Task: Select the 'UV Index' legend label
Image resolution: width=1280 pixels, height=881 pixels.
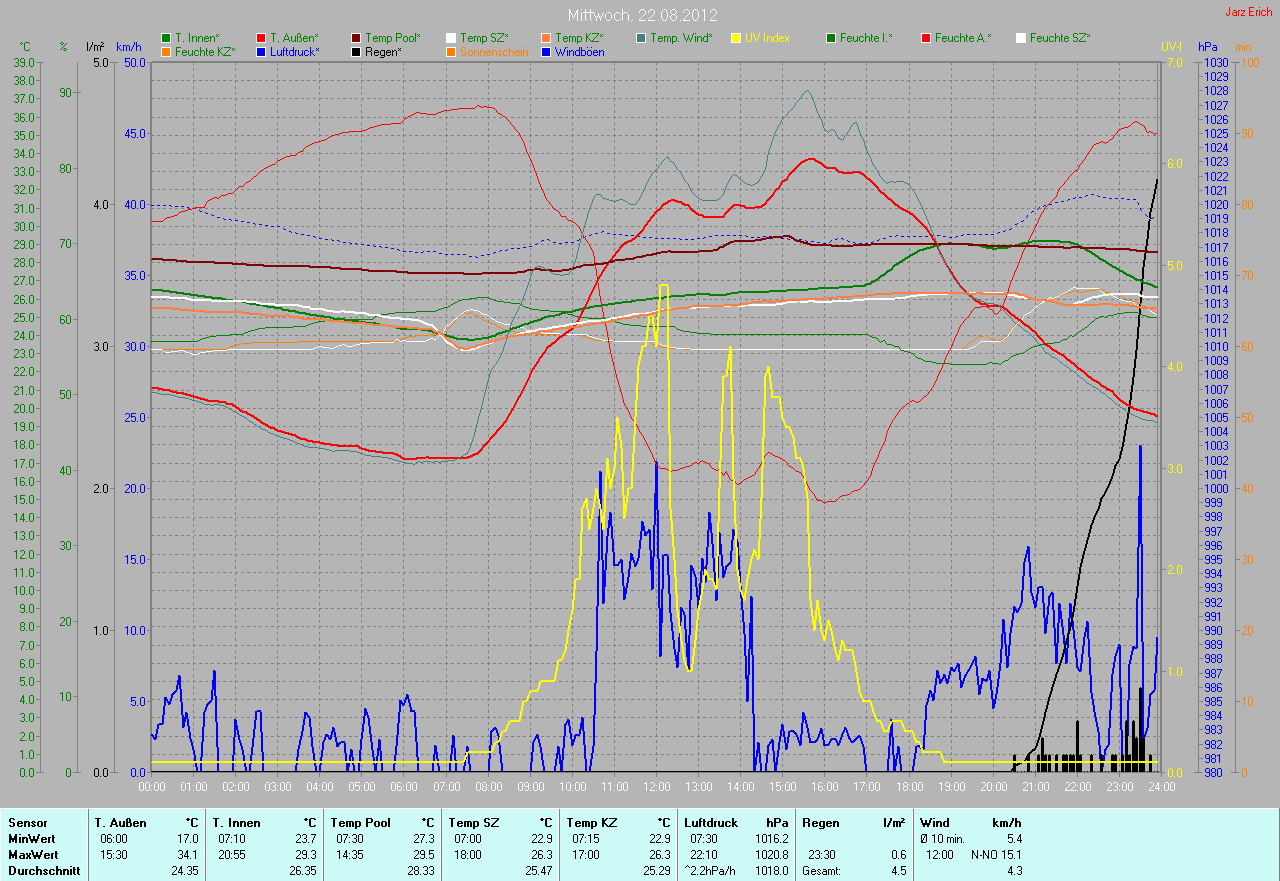Action: coord(767,38)
